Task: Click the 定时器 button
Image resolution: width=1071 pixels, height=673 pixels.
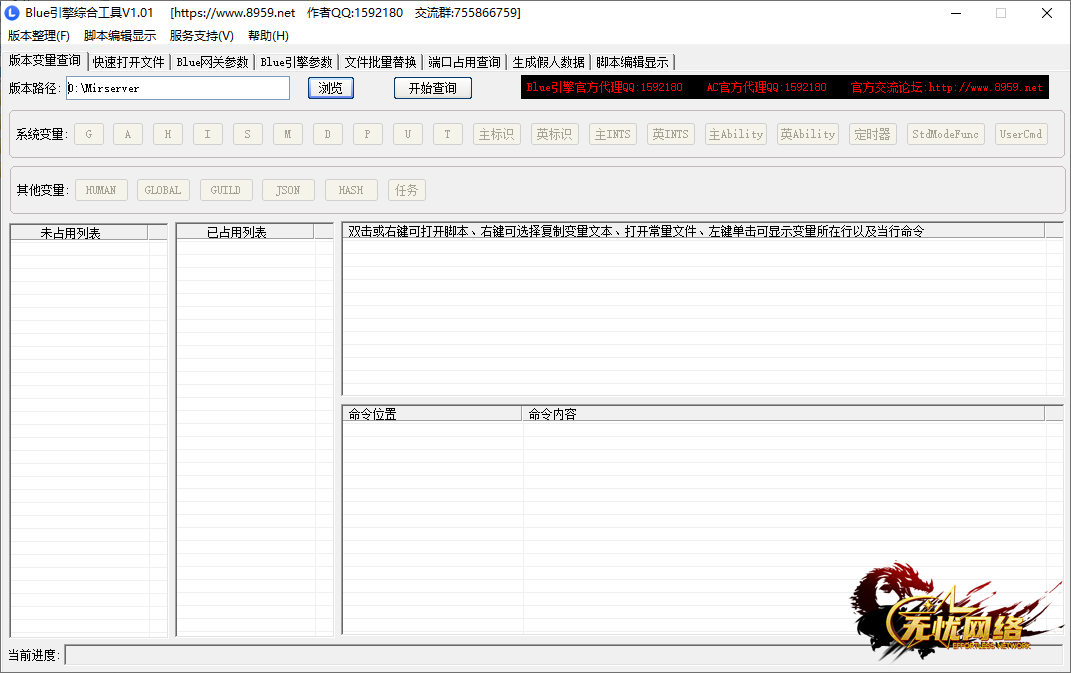Action: 872,134
